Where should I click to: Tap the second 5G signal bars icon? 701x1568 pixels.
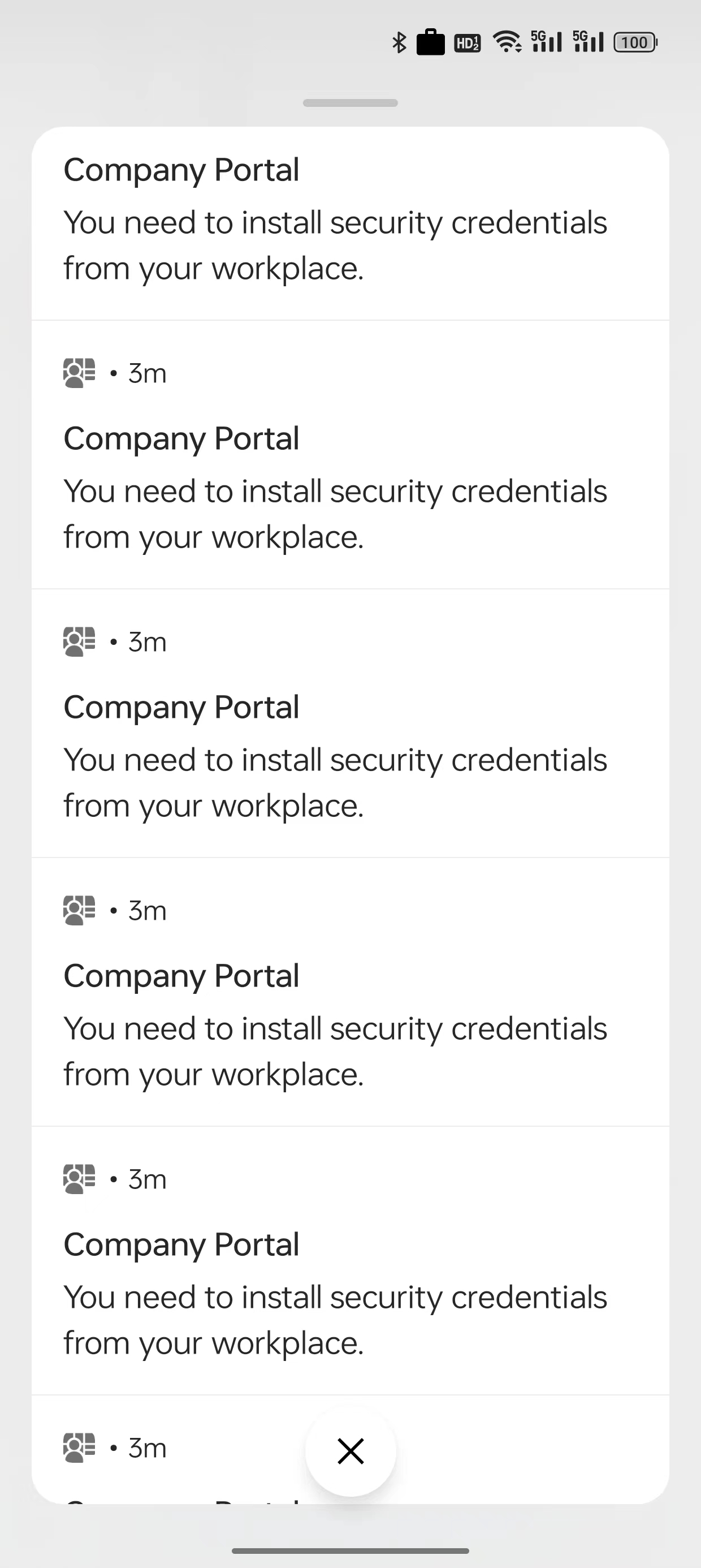tap(588, 41)
